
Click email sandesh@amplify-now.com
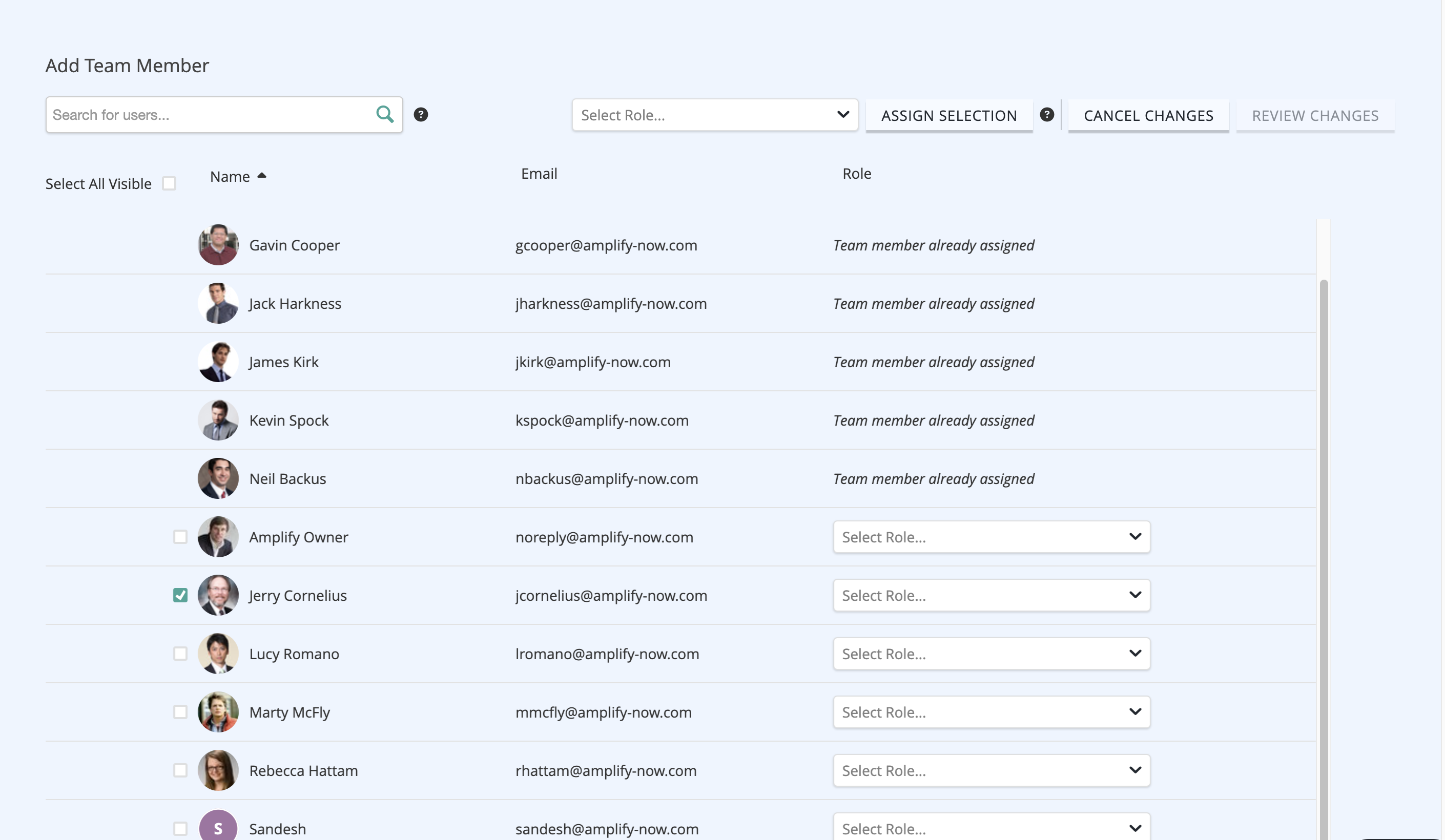point(607,829)
